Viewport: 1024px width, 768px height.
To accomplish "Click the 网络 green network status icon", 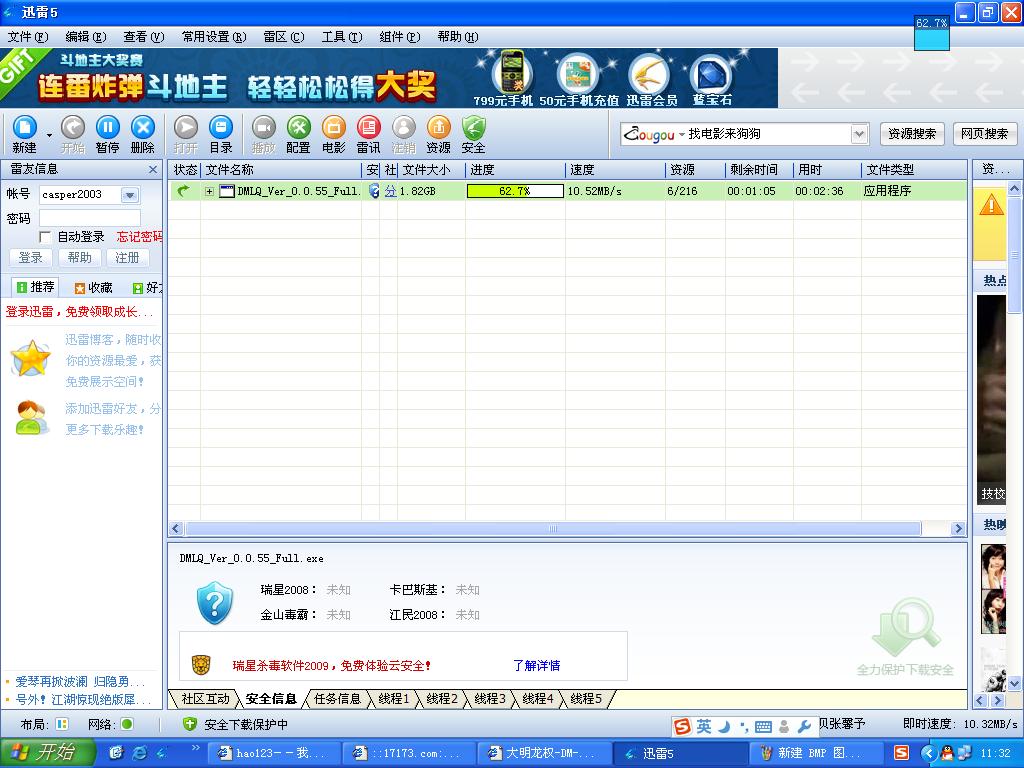I will pyautogui.click(x=127, y=724).
